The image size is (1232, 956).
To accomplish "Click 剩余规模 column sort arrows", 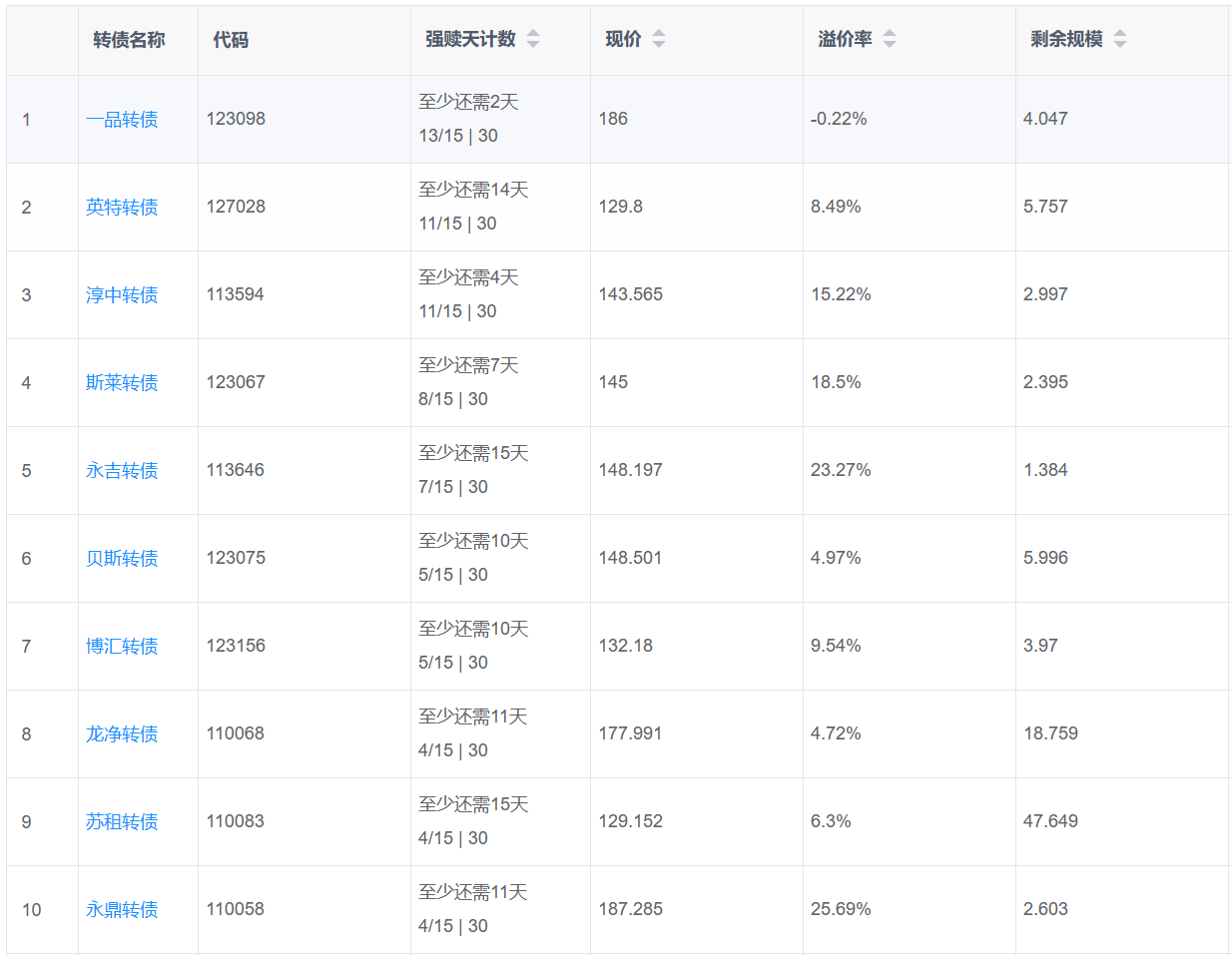I will [1120, 39].
